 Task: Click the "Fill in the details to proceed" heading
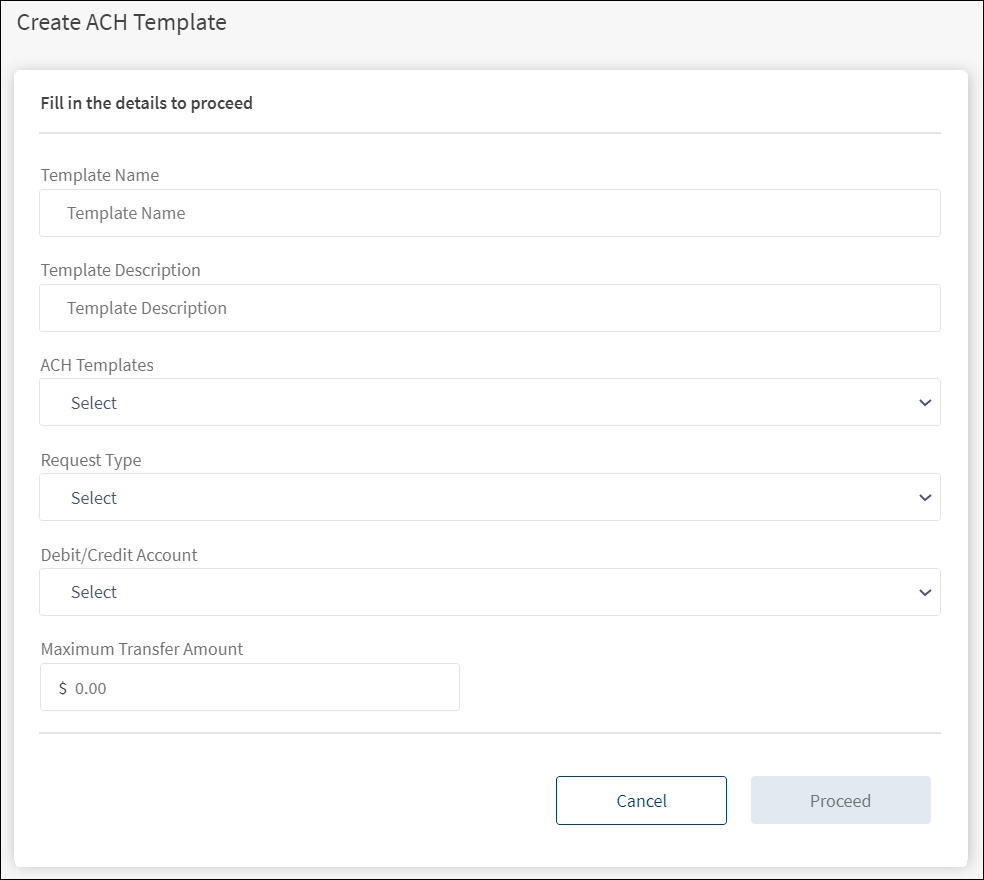[x=146, y=103]
